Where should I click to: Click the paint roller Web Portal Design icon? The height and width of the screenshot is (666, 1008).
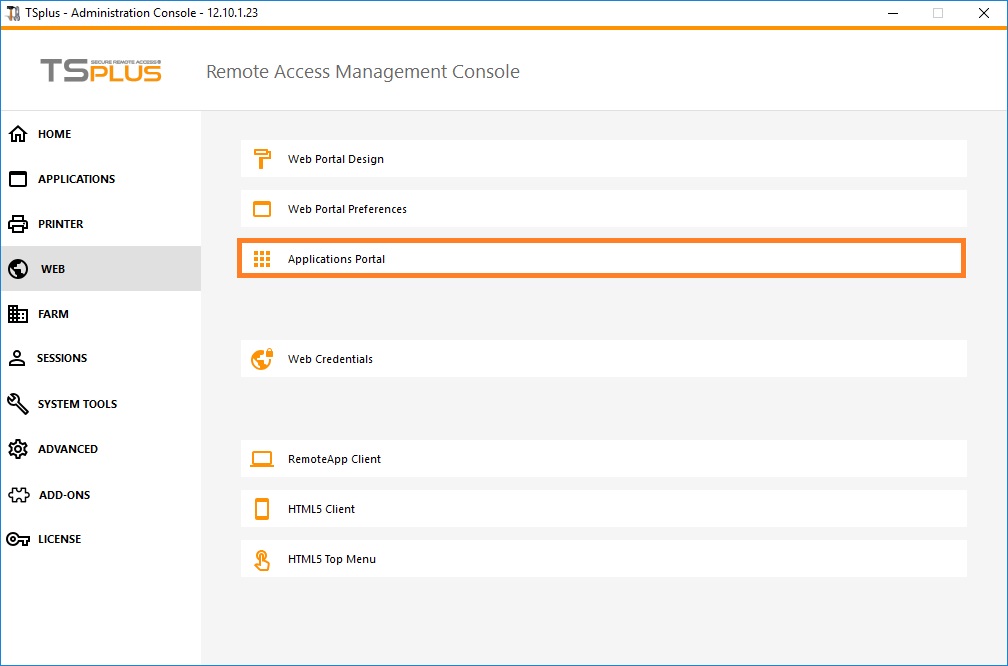(x=262, y=159)
